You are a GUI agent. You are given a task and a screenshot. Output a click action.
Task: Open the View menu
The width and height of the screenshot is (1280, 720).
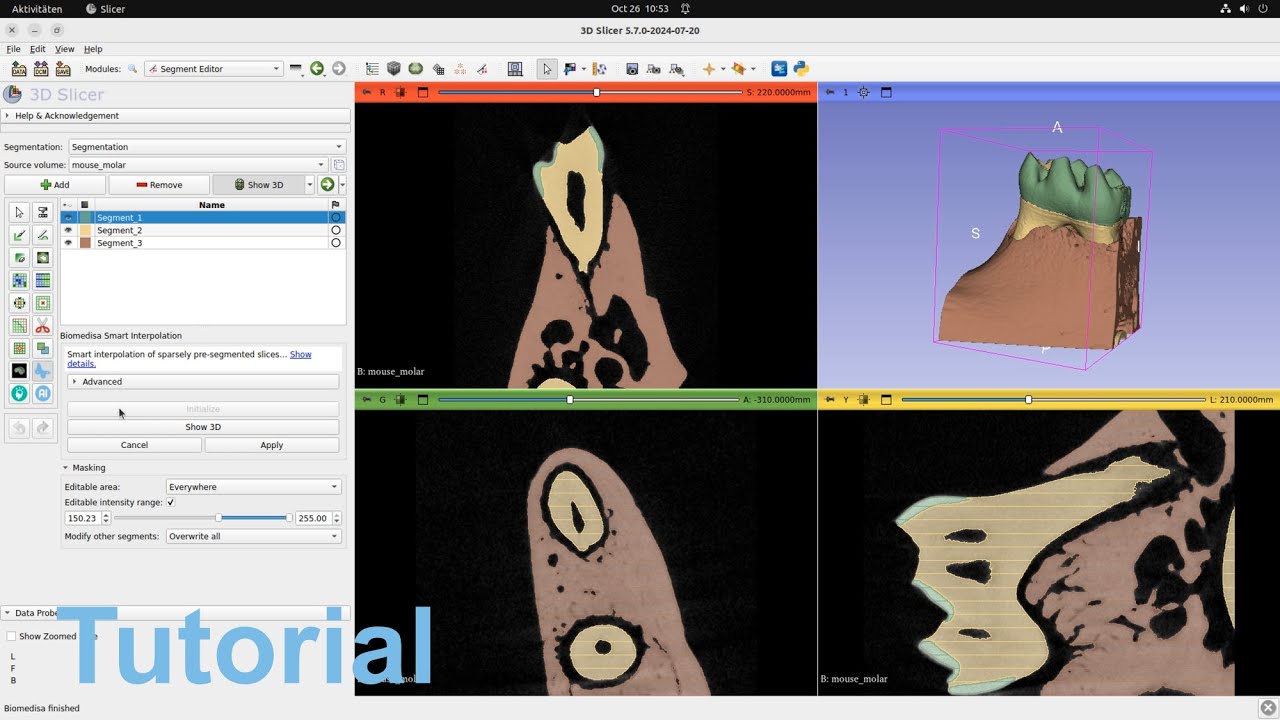(64, 49)
